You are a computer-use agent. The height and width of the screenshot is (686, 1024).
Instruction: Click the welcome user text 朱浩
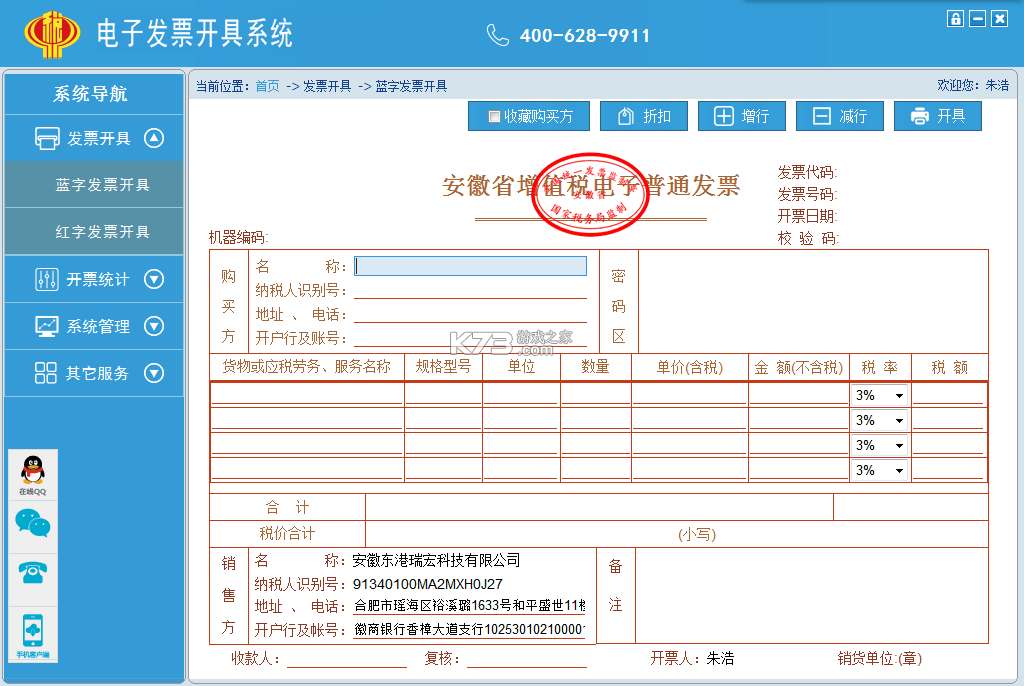coord(997,86)
